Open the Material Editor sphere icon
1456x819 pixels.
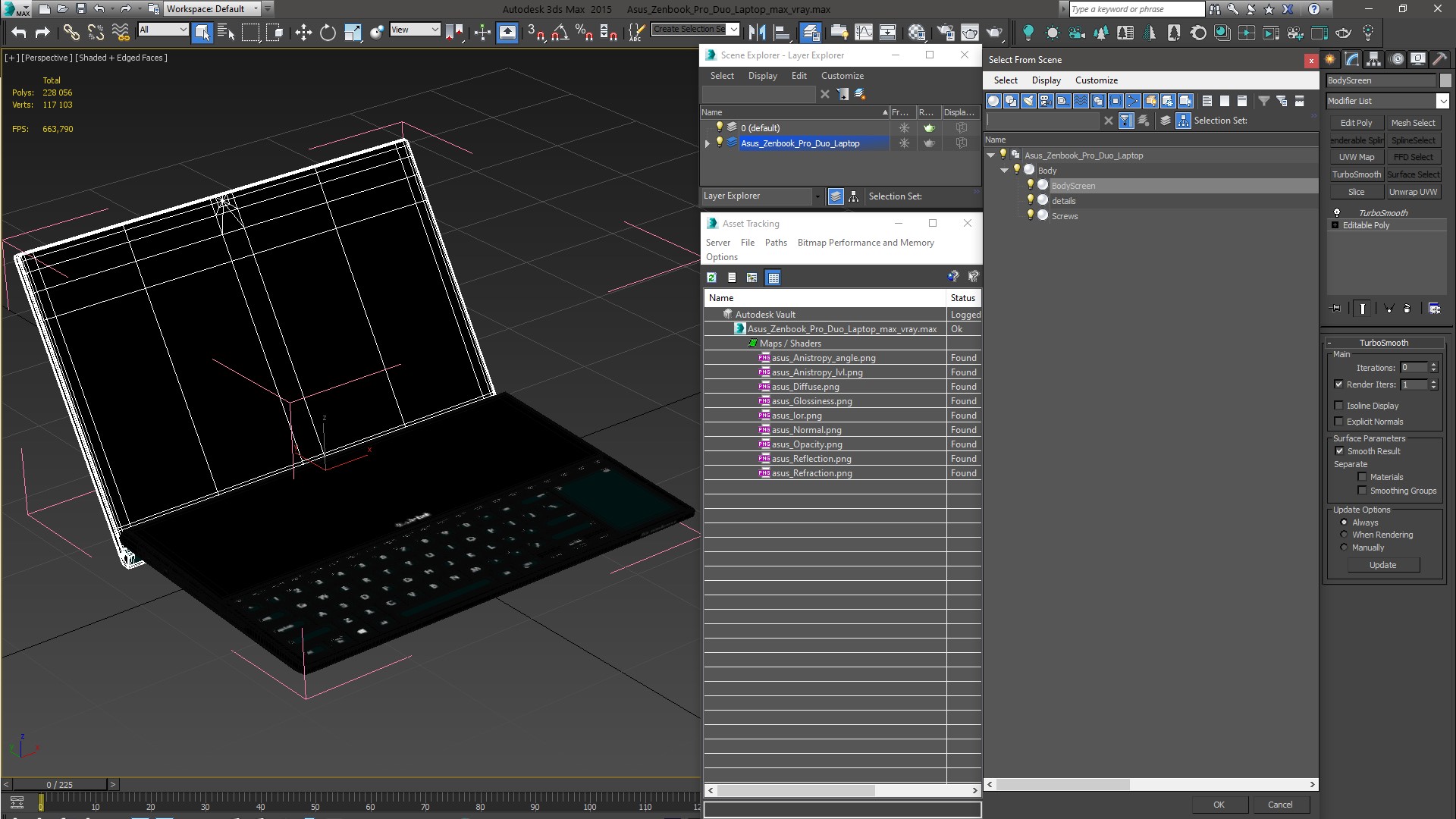coord(917,32)
